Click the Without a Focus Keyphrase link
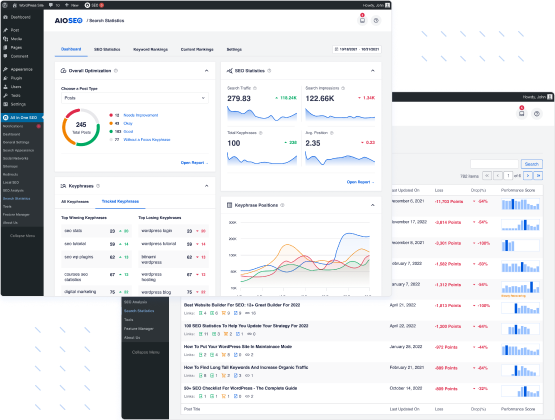555x420 pixels. click(147, 140)
